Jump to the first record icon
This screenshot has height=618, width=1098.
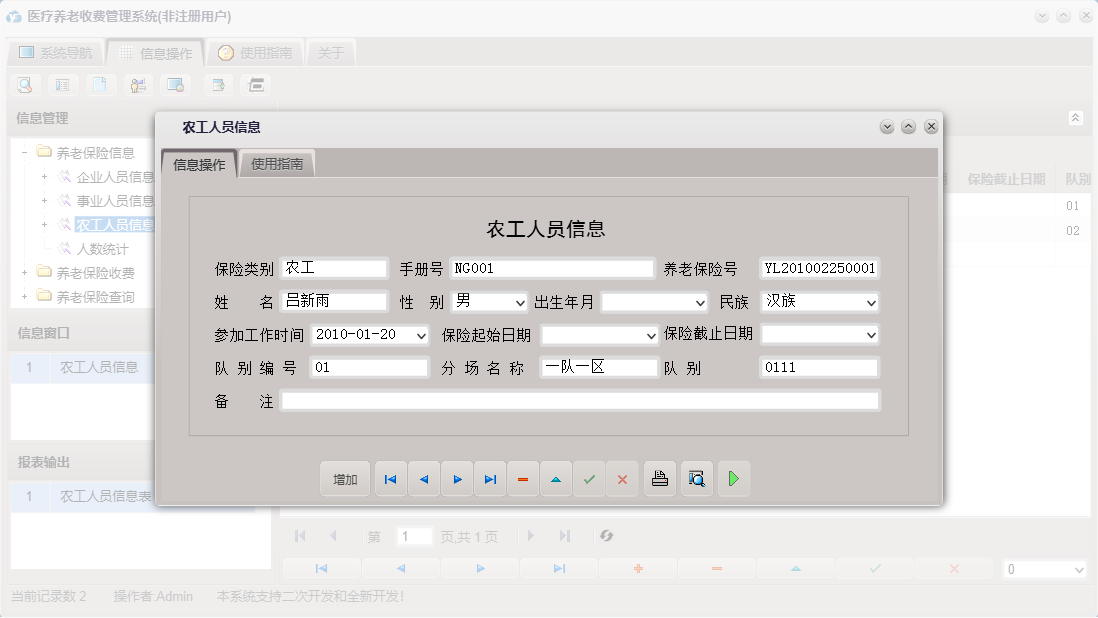[x=390, y=478]
